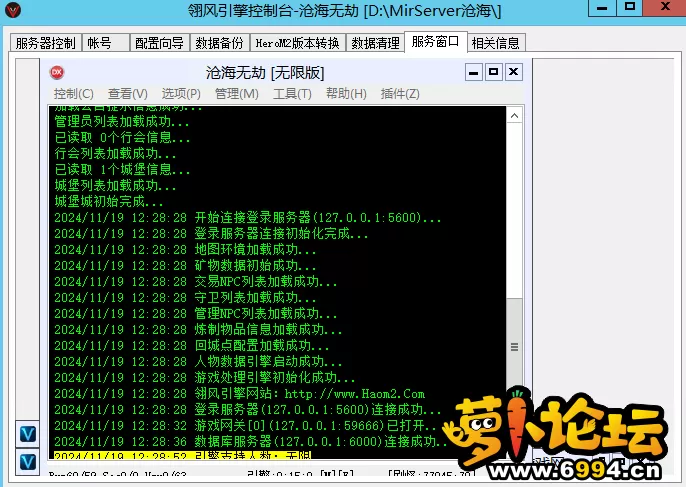
Task: Open the 插件(Z) menu
Action: 400,94
